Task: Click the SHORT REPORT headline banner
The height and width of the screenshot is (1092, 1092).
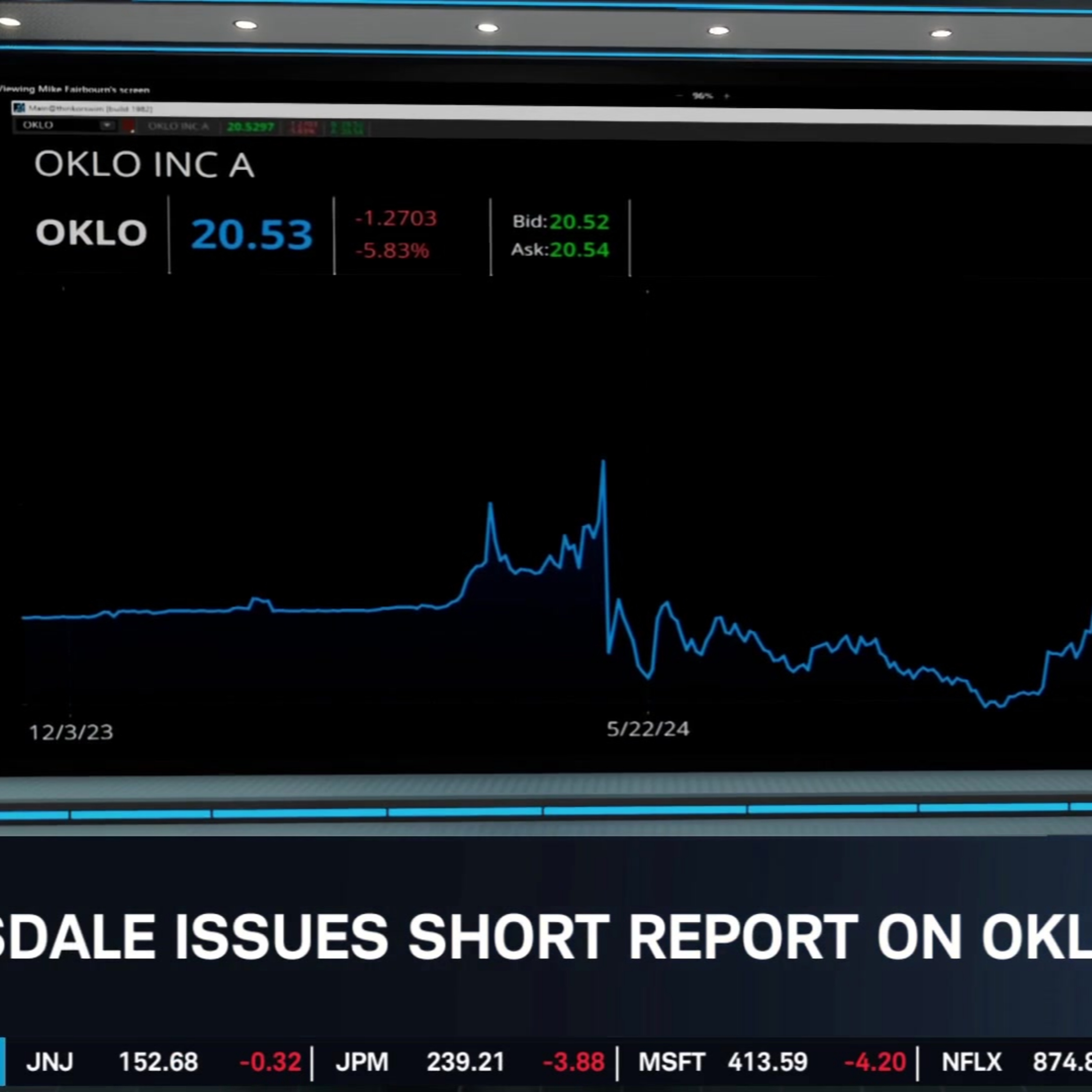Action: coord(546,937)
